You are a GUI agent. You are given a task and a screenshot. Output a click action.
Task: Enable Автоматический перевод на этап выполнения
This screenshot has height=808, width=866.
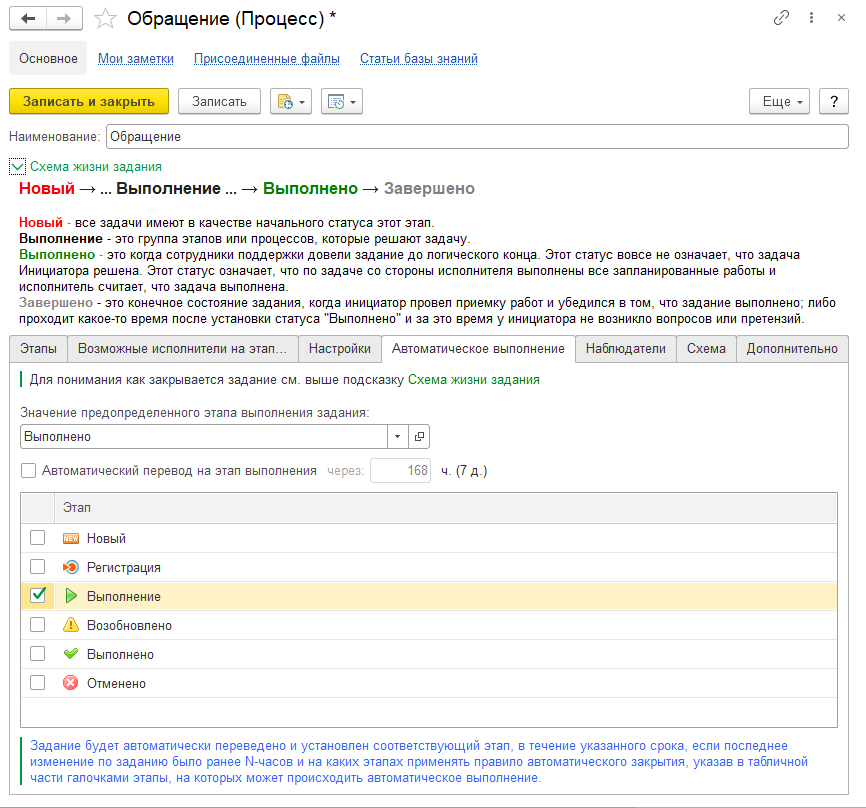coord(26,470)
